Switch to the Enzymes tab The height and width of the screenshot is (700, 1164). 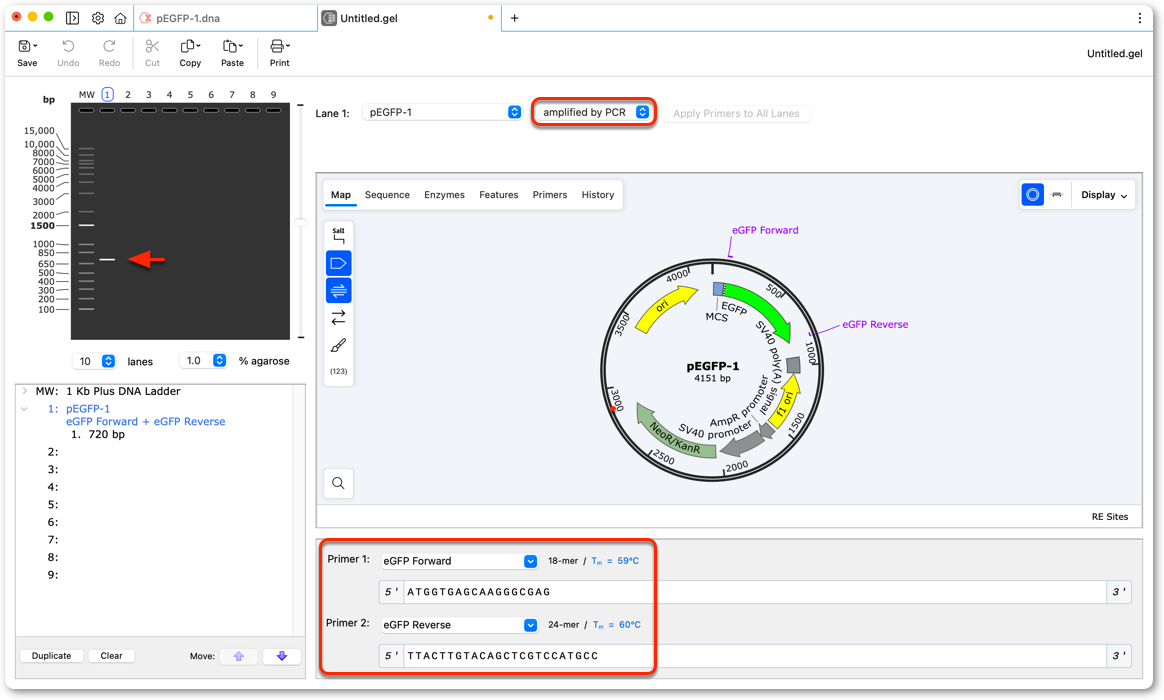click(444, 194)
